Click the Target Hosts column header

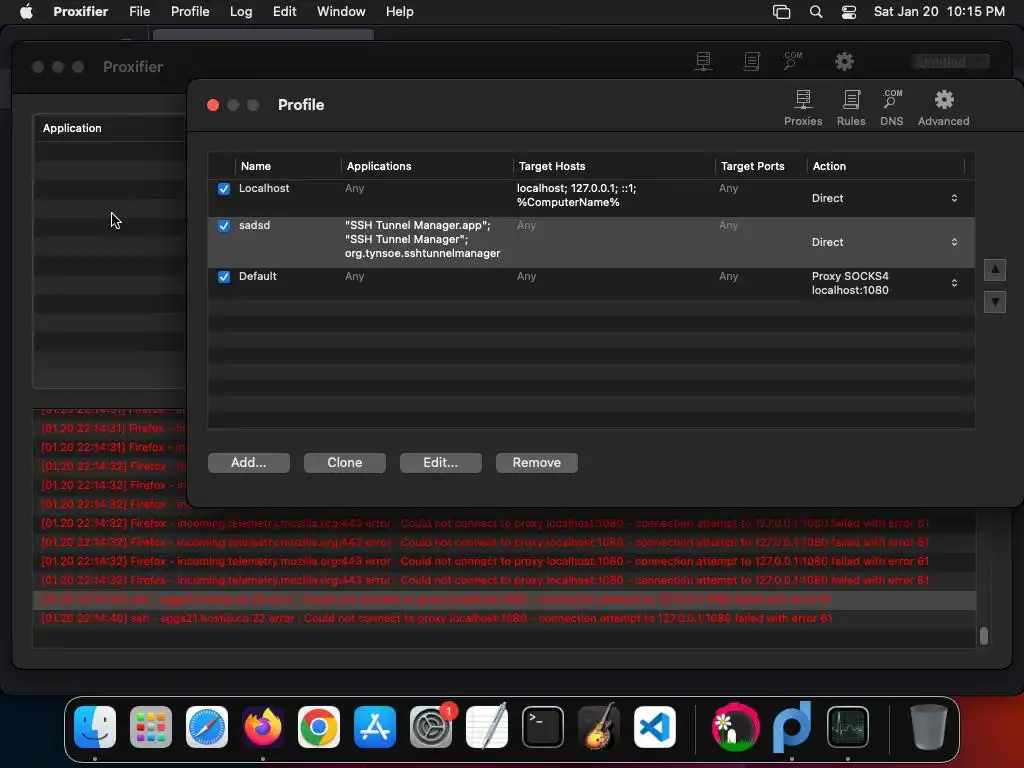pyautogui.click(x=614, y=167)
